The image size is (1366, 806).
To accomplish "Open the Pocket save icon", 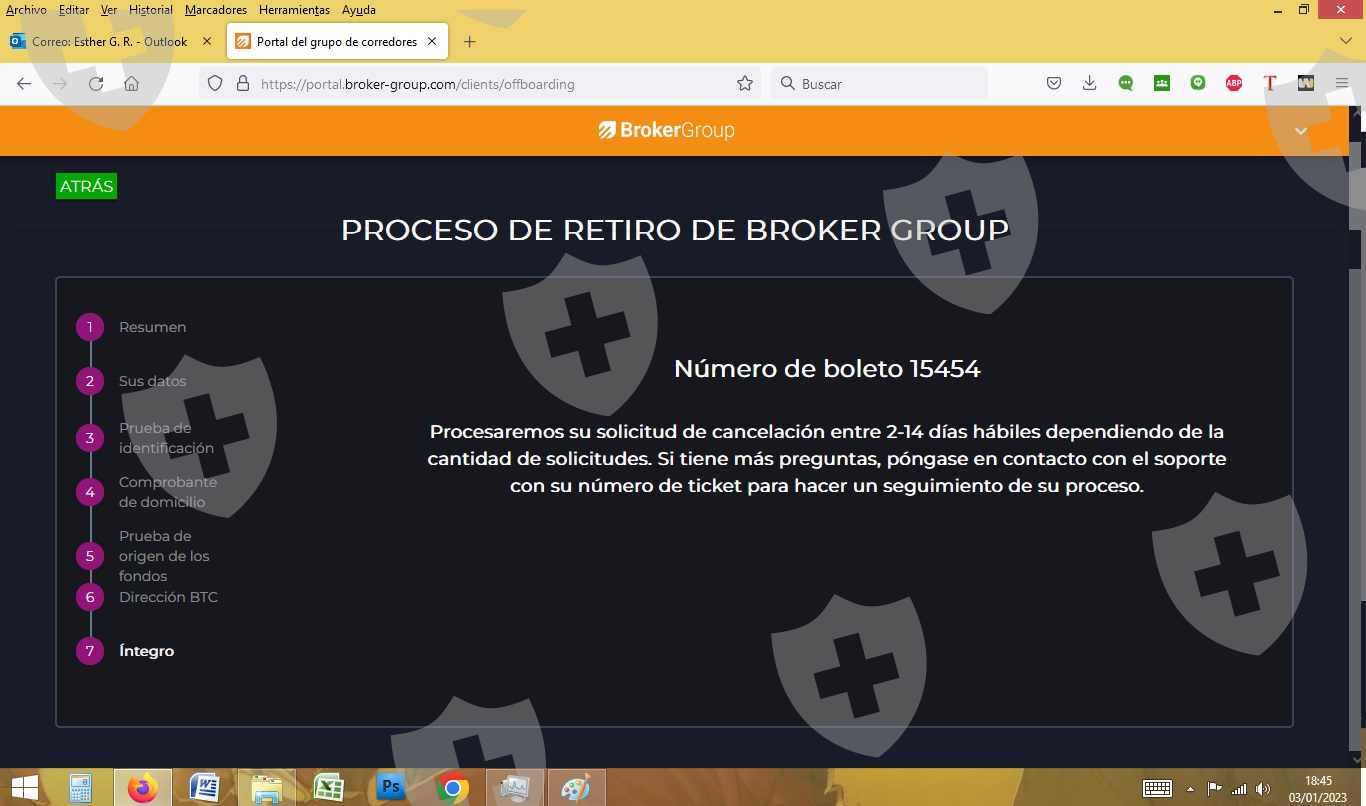I will point(1053,84).
